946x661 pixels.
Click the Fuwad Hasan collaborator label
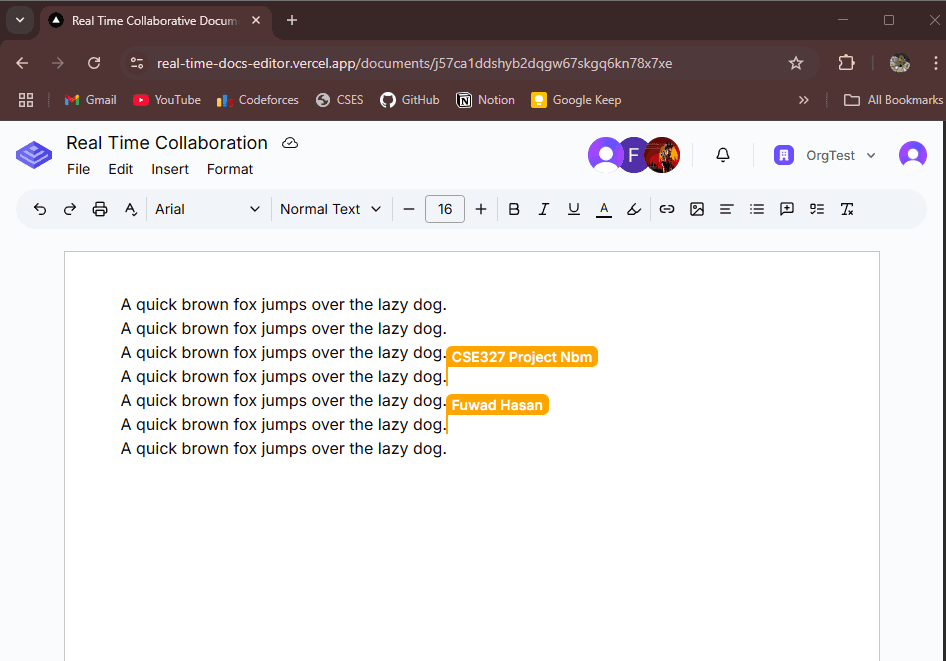[x=497, y=404]
